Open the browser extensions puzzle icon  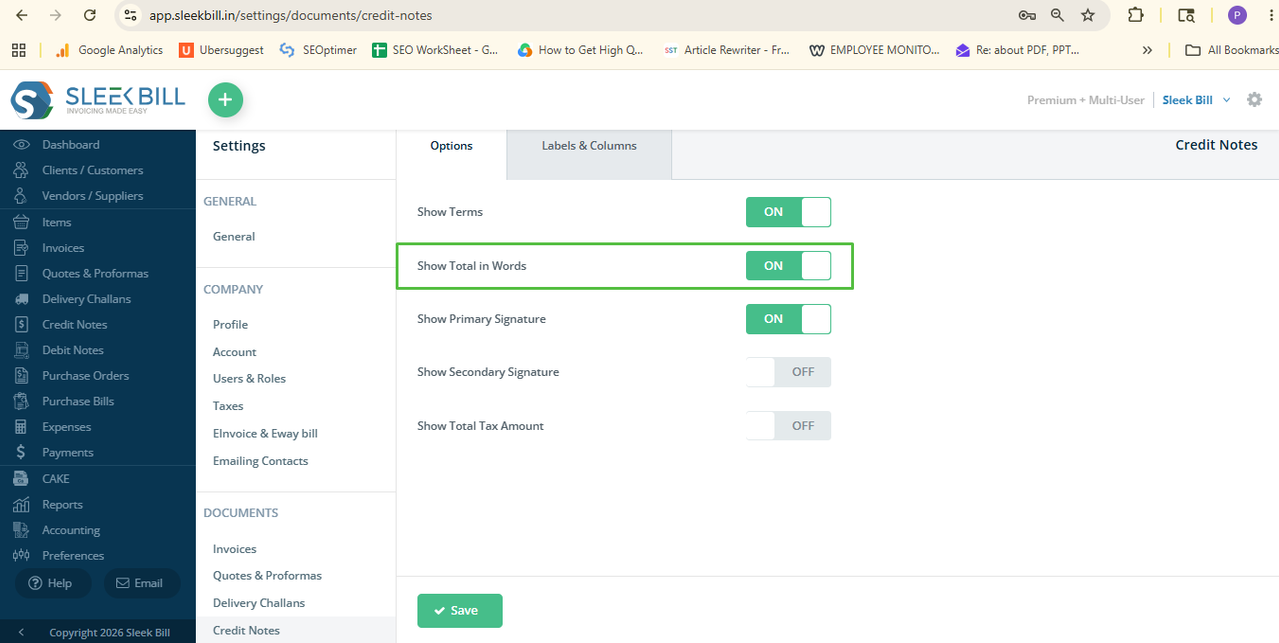[x=1136, y=15]
